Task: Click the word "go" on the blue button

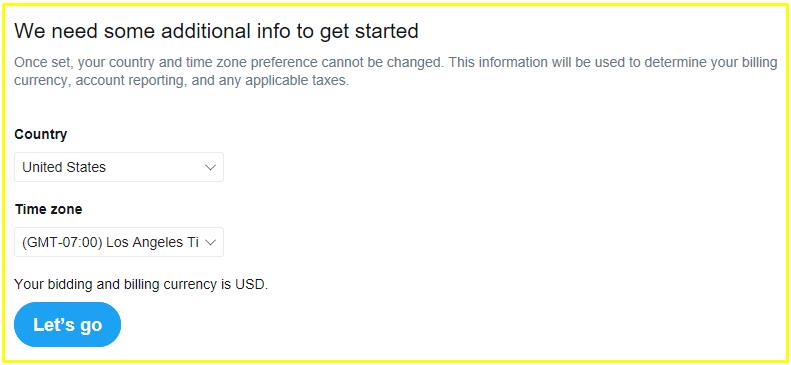Action: tap(91, 326)
